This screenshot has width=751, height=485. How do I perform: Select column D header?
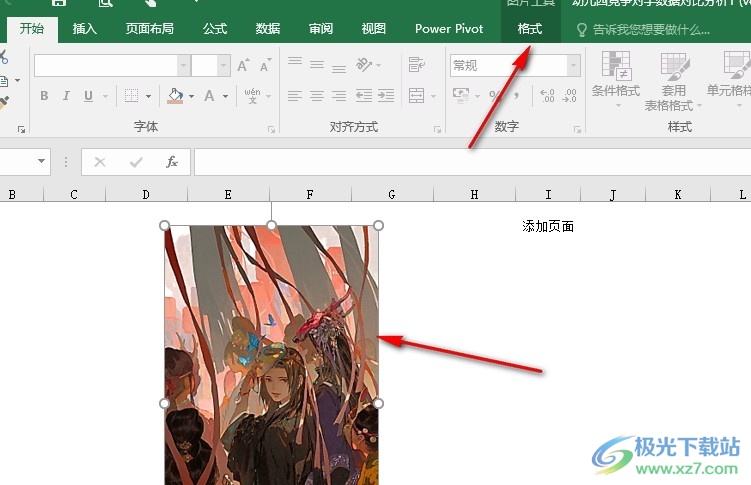tap(146, 194)
